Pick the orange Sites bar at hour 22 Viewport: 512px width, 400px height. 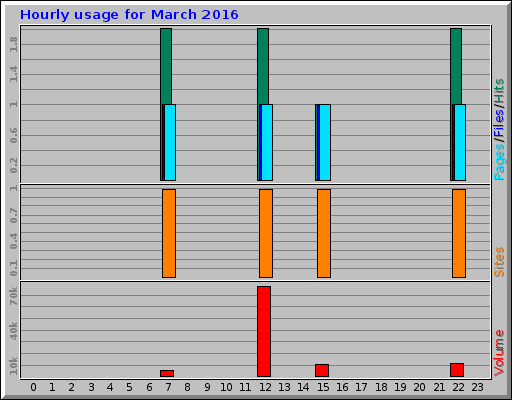459,233
